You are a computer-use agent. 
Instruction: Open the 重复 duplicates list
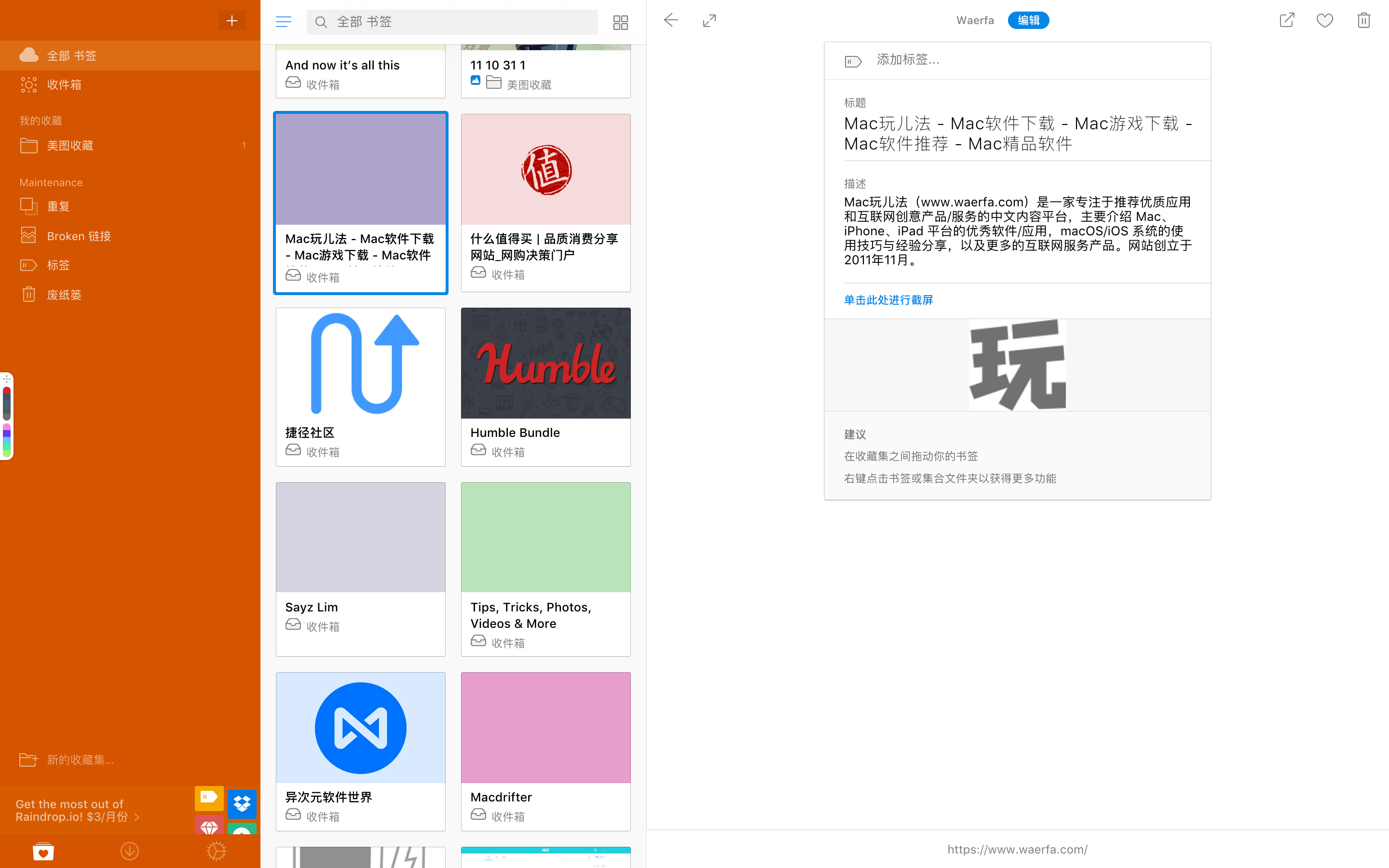pos(130,206)
